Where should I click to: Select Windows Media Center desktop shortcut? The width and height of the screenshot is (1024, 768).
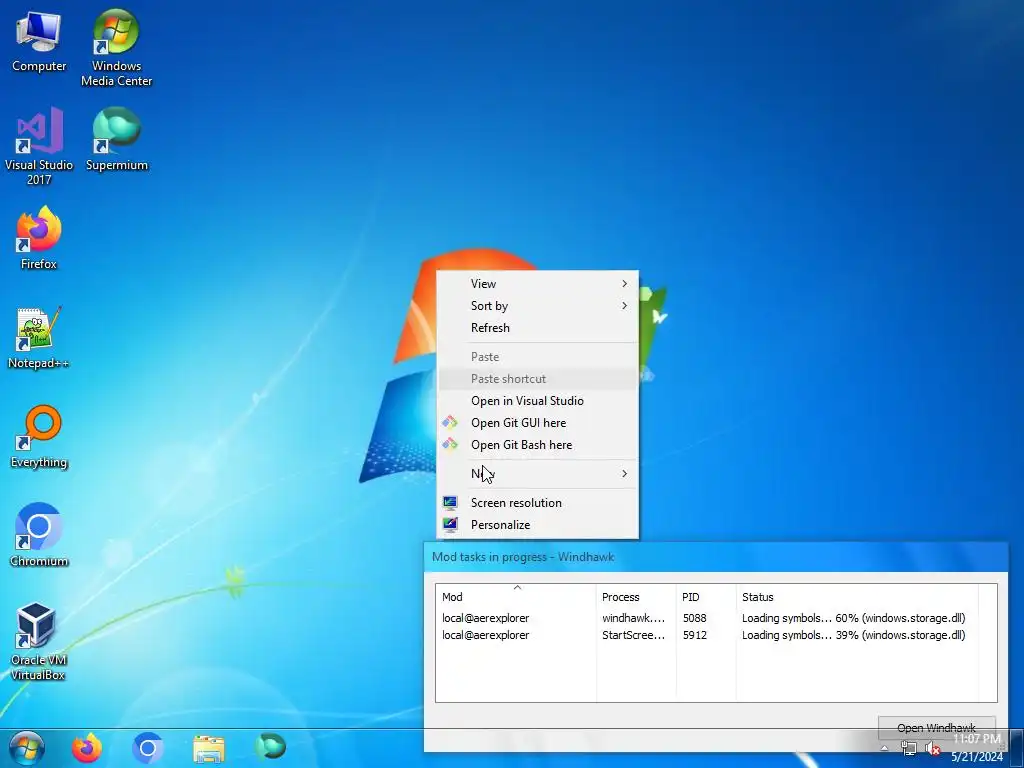[116, 48]
